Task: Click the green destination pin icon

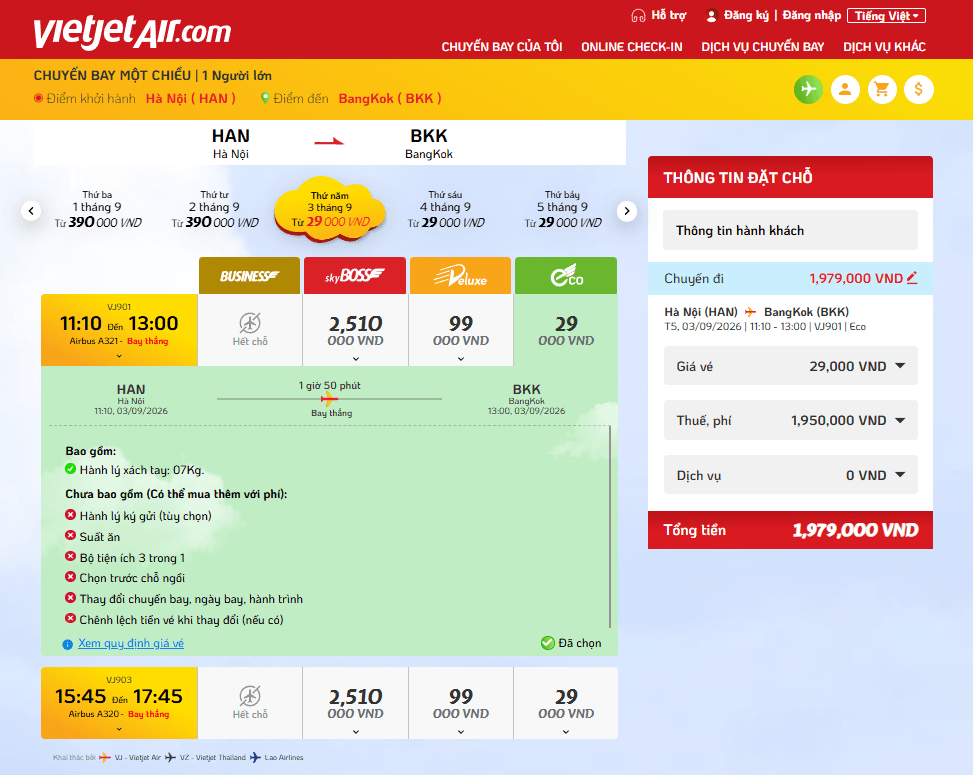Action: click(x=265, y=98)
